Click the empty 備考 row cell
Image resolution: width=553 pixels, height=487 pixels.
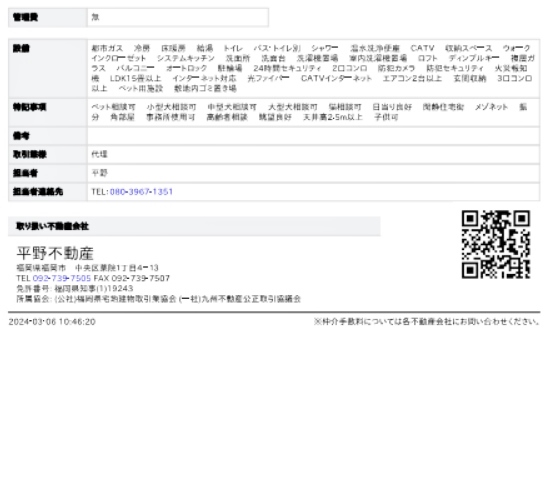[313, 136]
